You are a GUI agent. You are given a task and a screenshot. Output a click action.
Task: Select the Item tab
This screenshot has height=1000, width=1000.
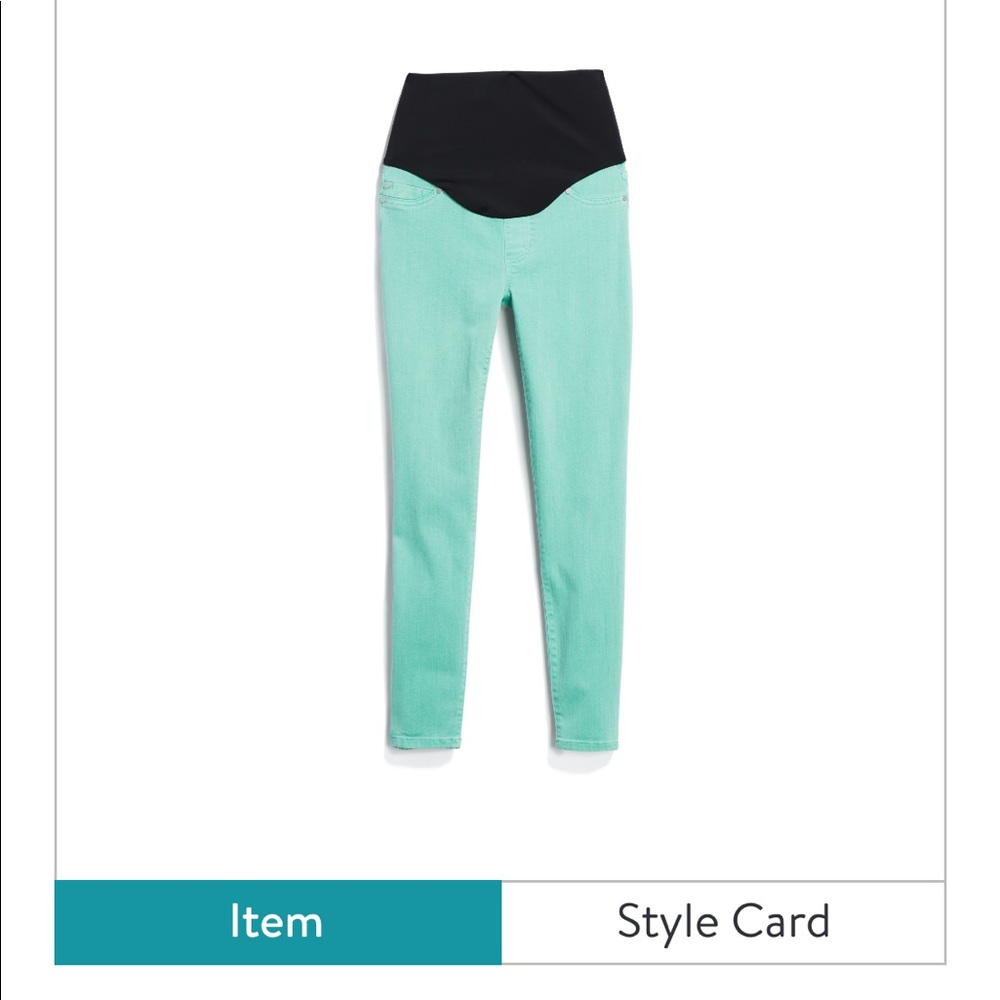278,922
